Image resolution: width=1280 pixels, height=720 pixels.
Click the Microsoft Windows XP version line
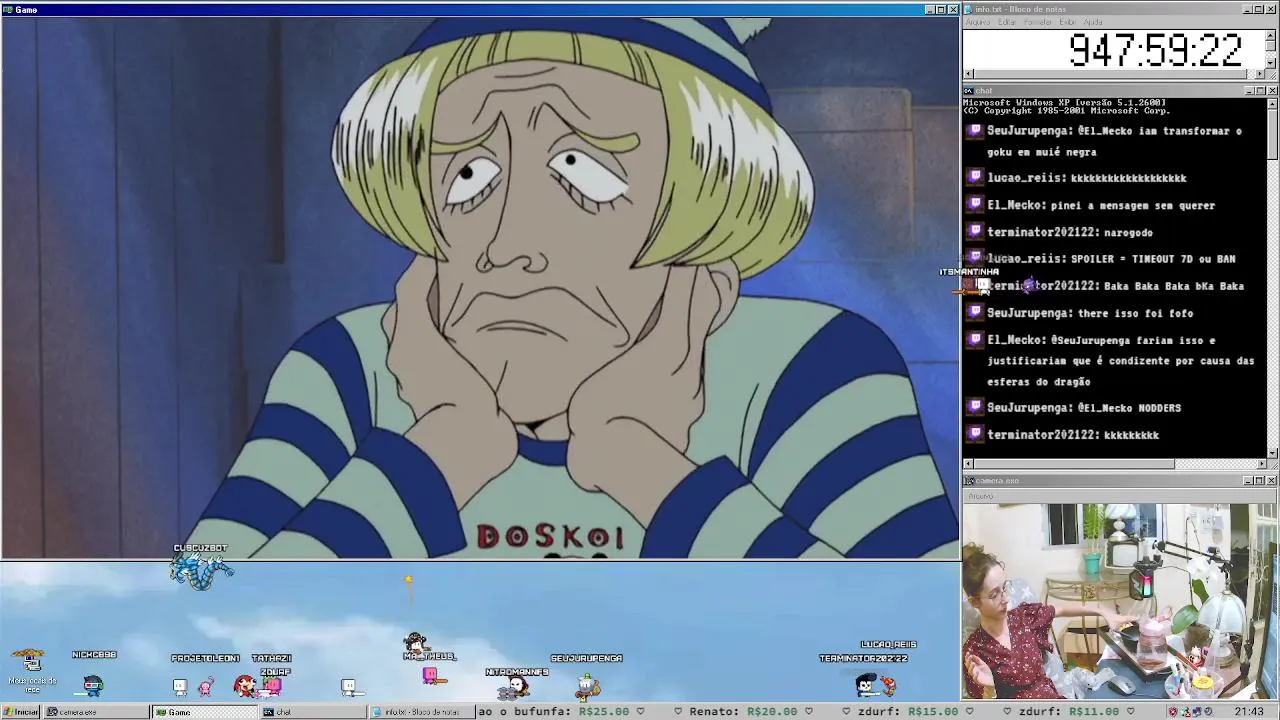point(1064,102)
